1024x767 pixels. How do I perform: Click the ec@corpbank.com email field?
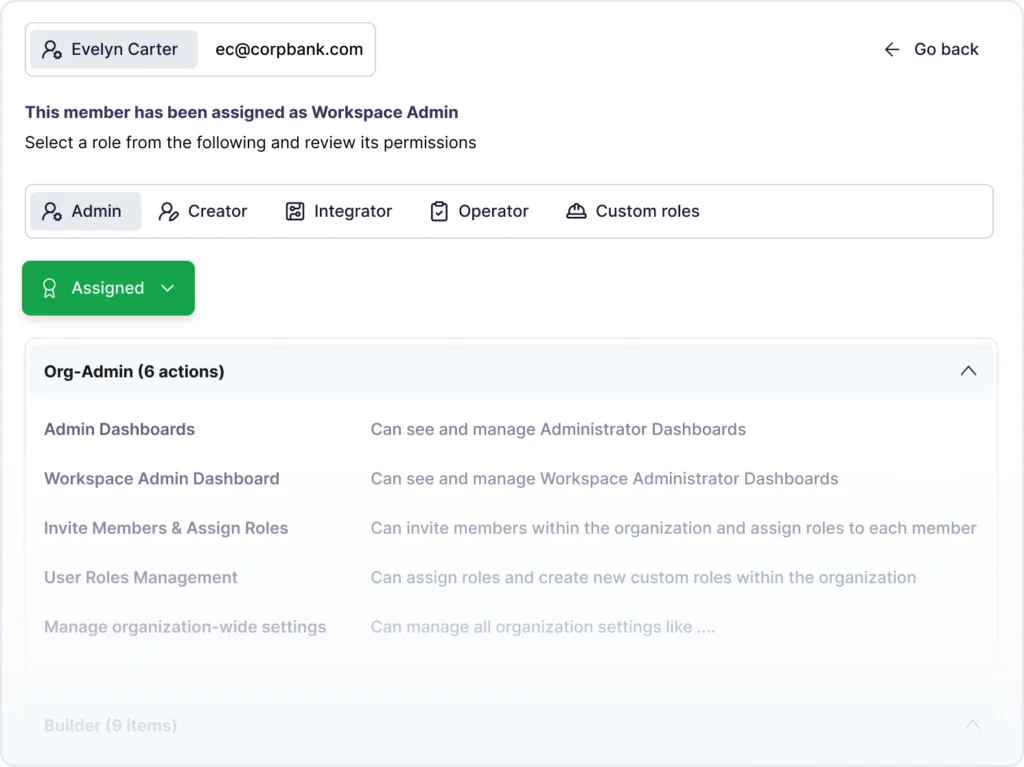coord(289,49)
